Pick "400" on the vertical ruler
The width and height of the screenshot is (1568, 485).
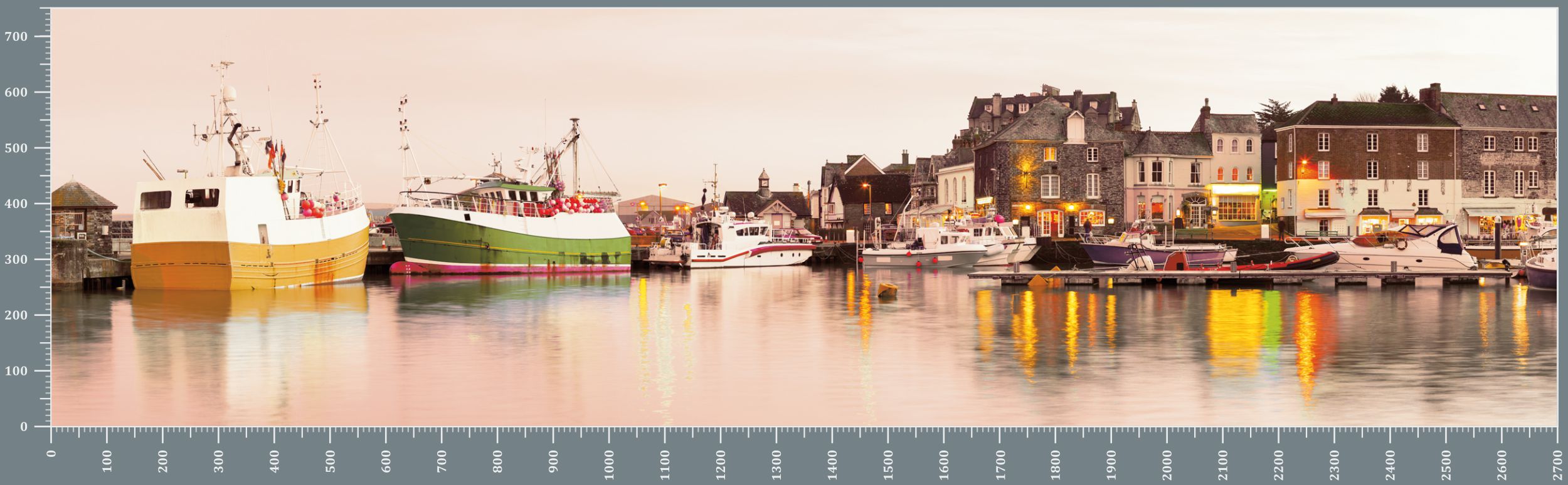coord(16,204)
